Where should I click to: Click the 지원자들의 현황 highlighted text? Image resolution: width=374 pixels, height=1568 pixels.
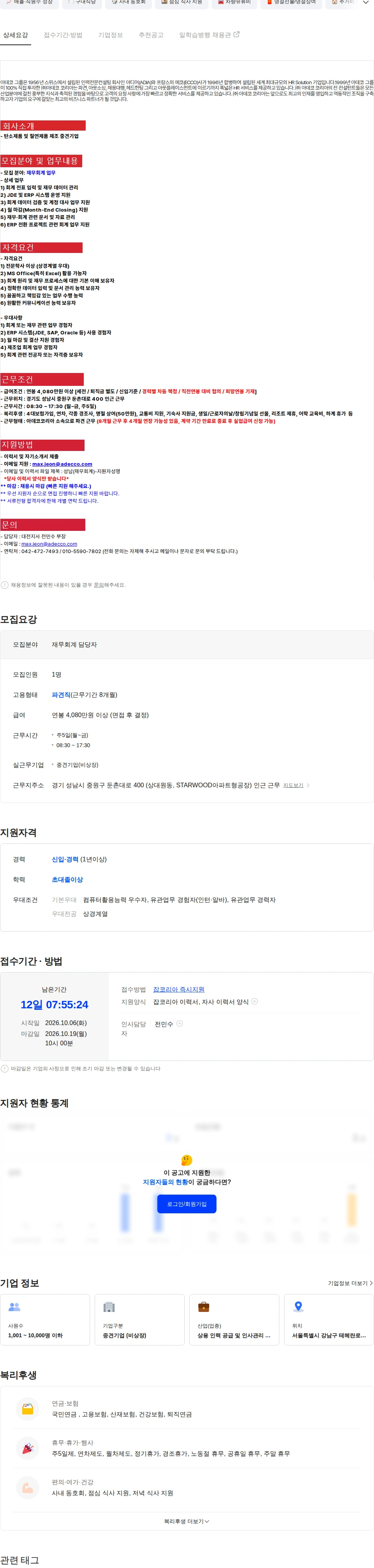[x=166, y=1182]
